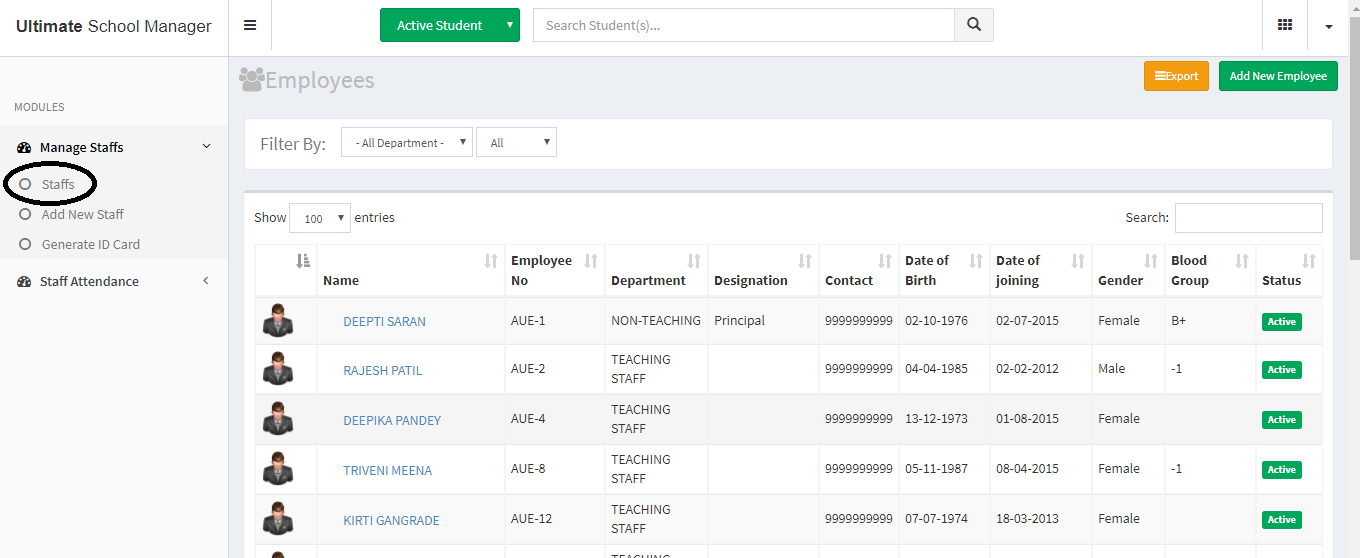Open the Active Student dropdown

pos(450,25)
